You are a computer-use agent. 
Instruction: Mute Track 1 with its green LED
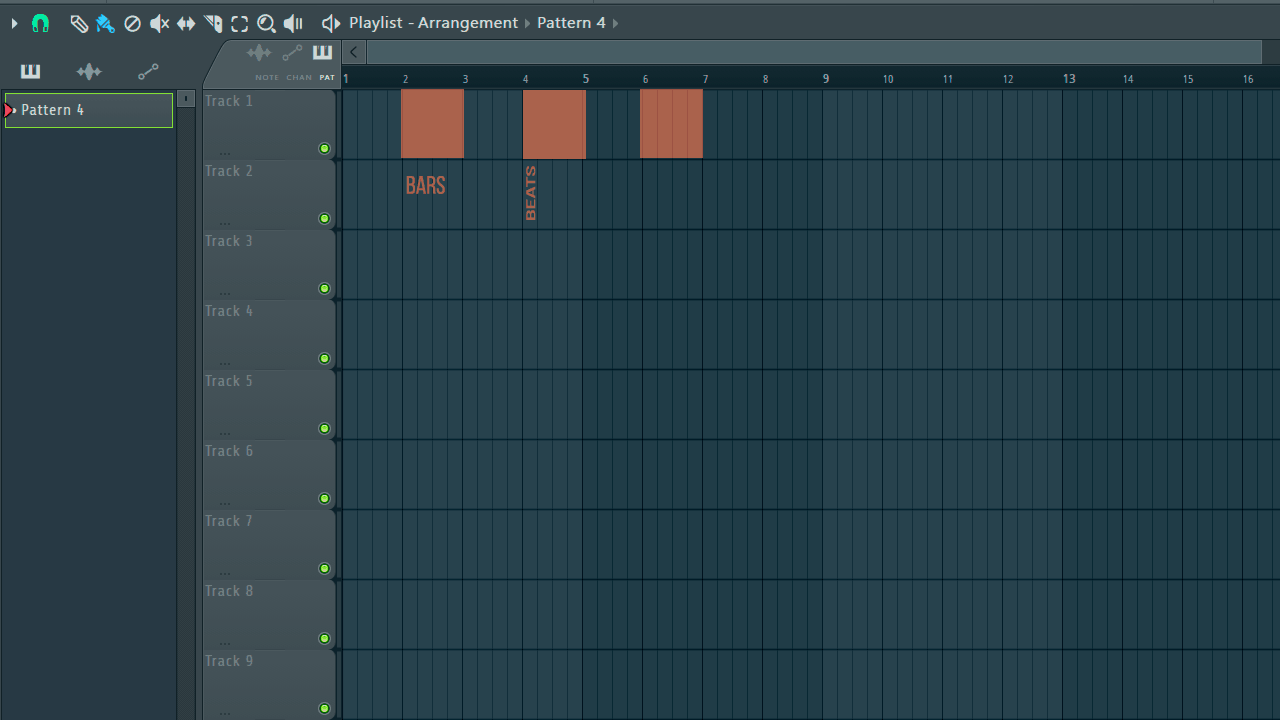pyautogui.click(x=324, y=148)
